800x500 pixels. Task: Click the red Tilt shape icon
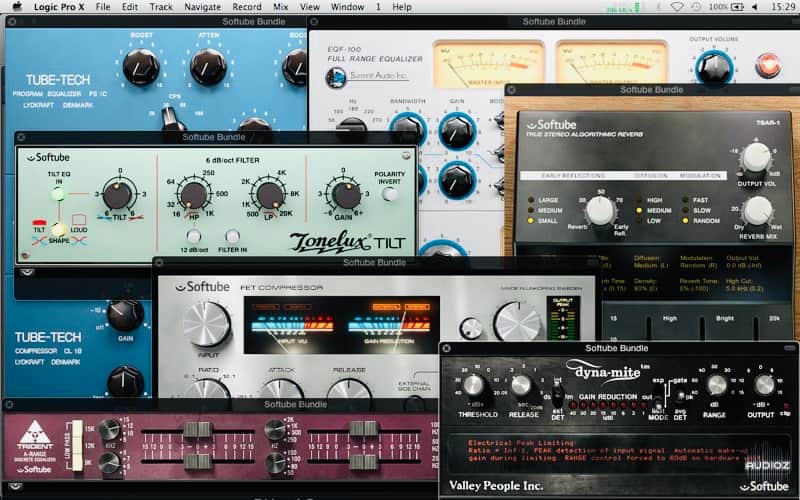[39, 223]
